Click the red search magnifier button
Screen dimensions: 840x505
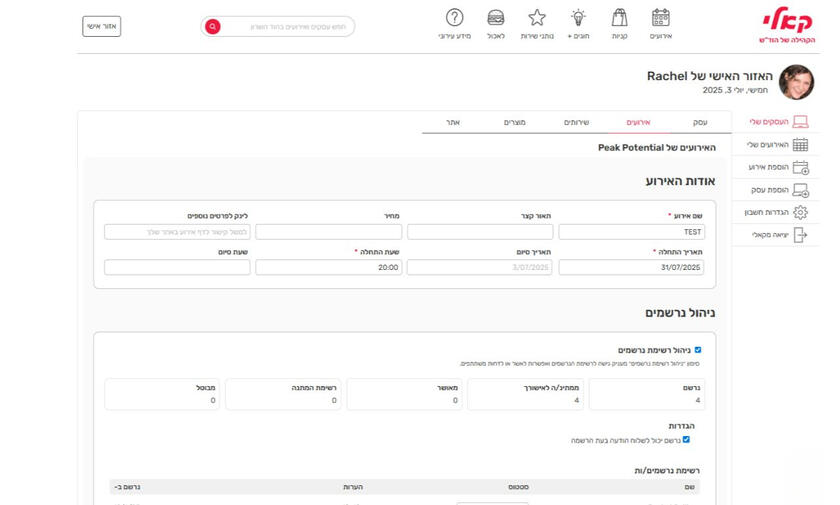tap(212, 27)
